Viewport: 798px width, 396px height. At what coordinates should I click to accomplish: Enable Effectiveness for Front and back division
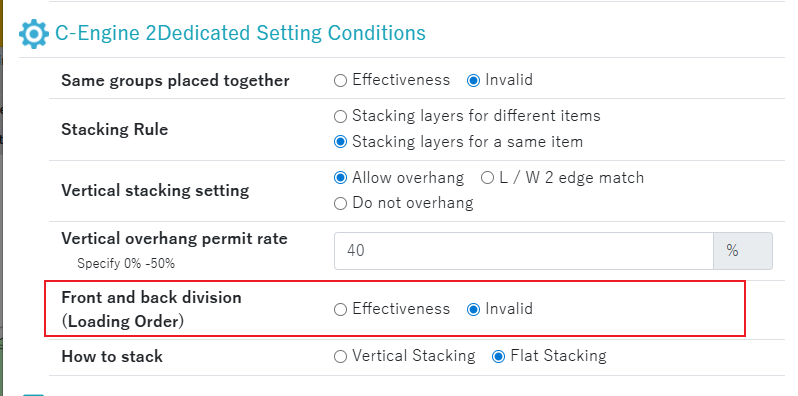[x=340, y=309]
